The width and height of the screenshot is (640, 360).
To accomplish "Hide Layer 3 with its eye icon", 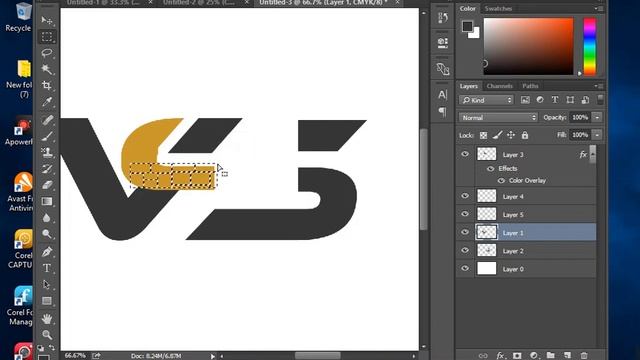I will (465, 154).
